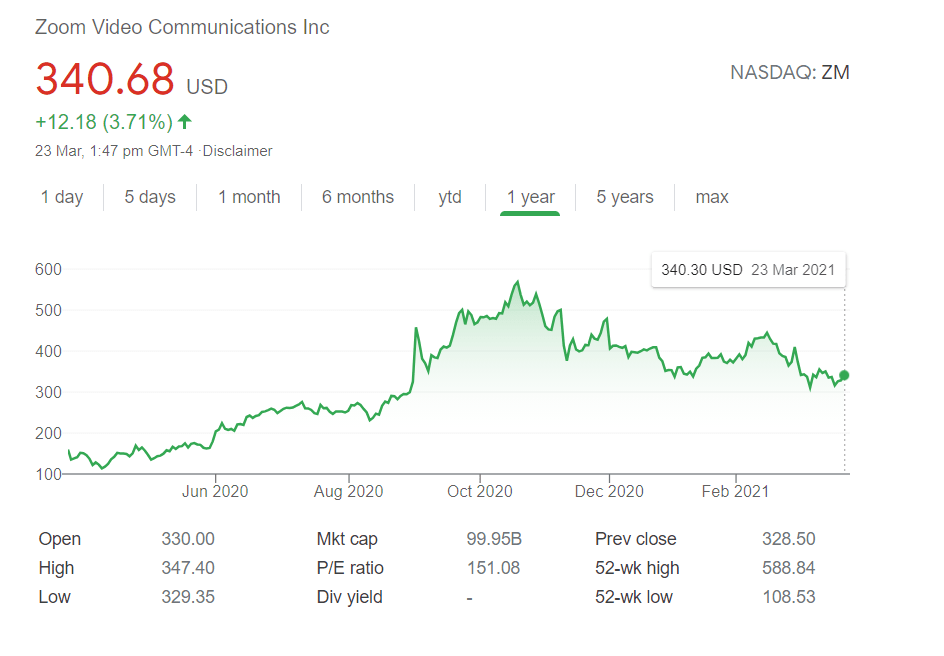Click the Aug 2020 axis label

pyautogui.click(x=350, y=491)
